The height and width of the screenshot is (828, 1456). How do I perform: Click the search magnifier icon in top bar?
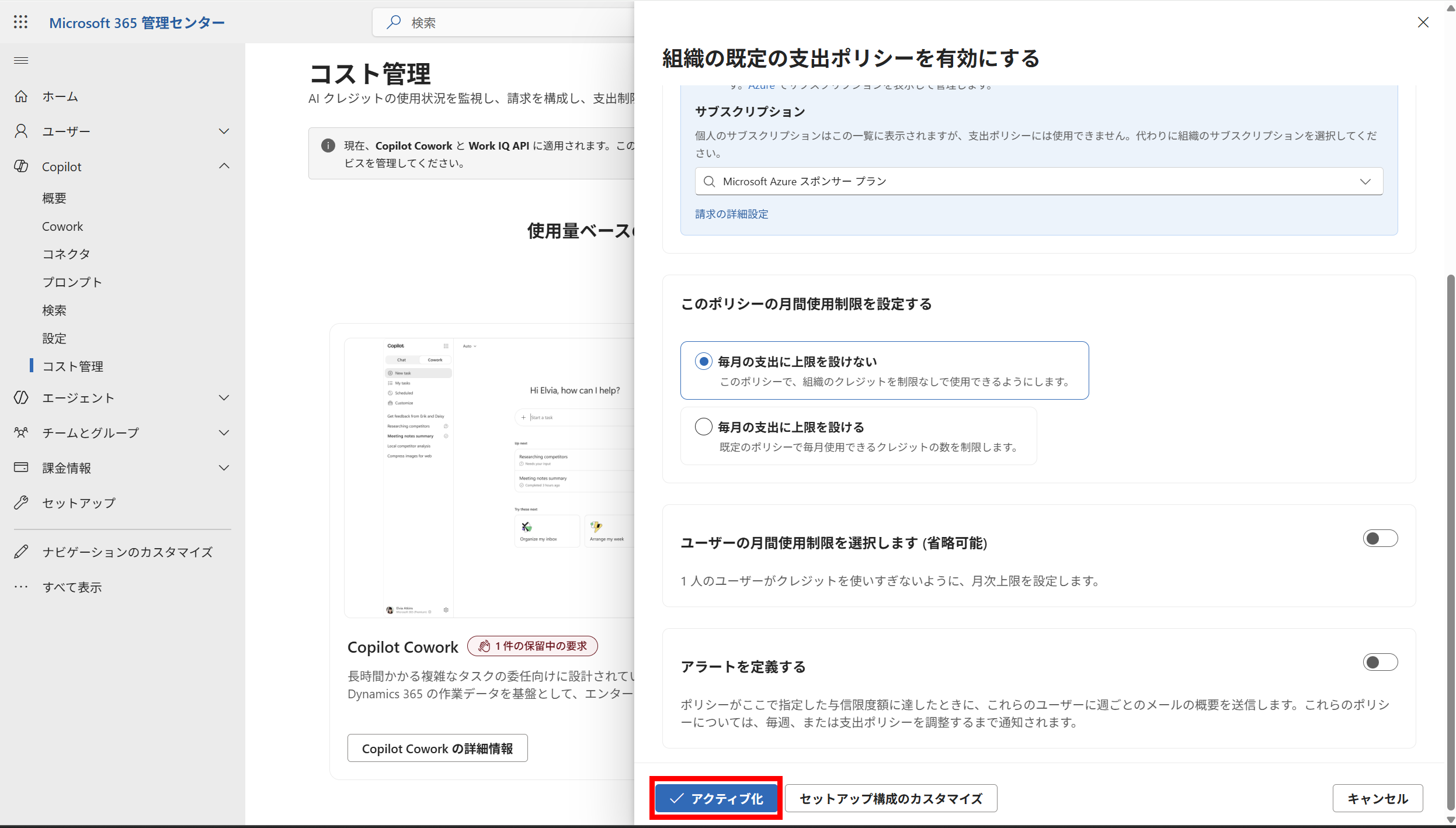394,22
